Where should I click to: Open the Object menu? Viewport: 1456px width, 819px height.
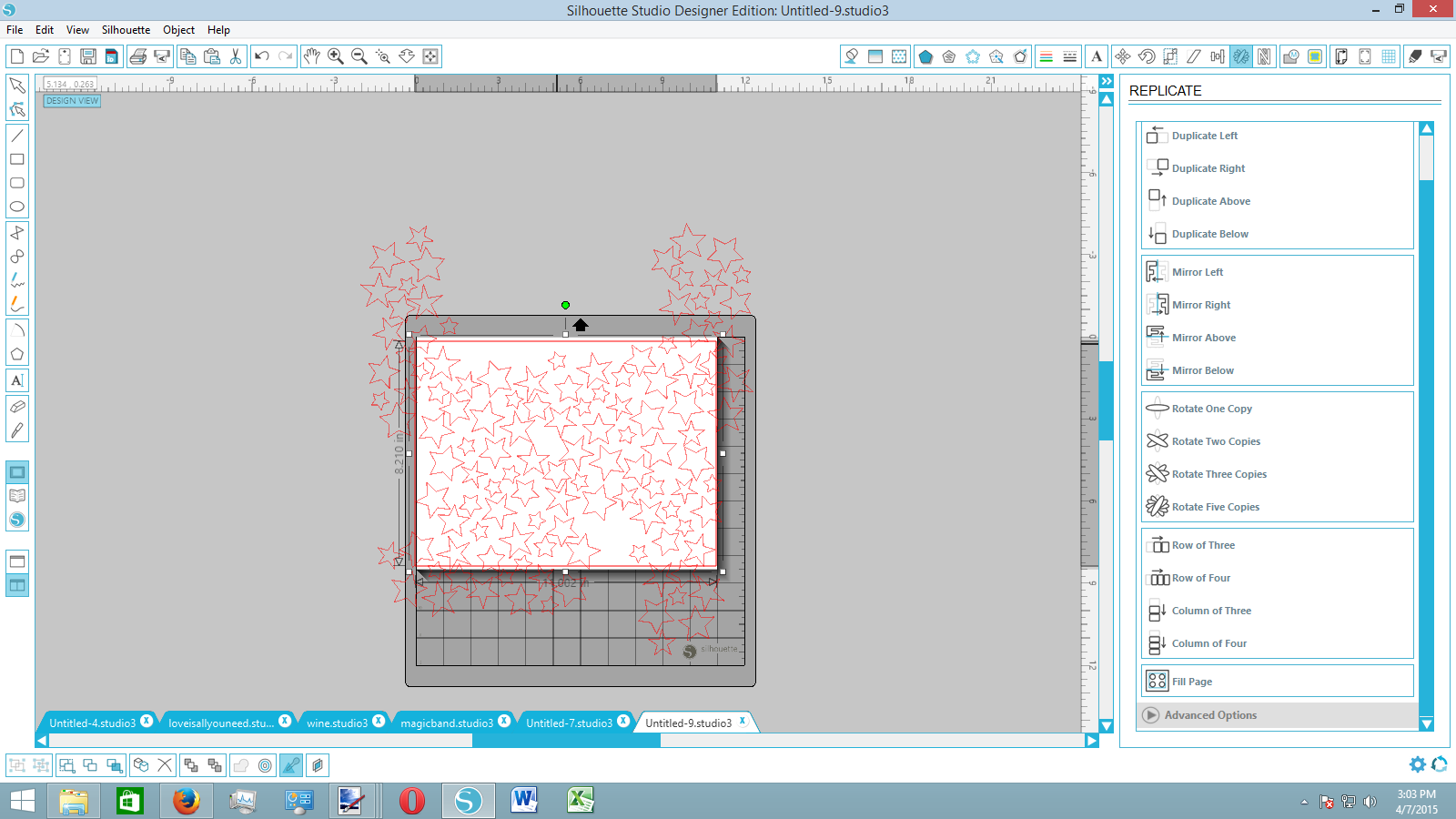[178, 30]
